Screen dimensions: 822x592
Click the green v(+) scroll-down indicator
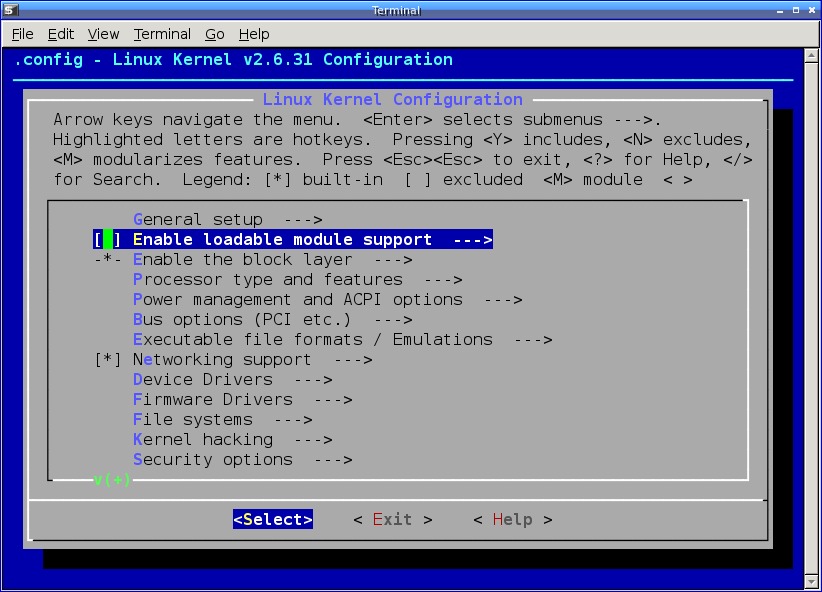(x=112, y=481)
